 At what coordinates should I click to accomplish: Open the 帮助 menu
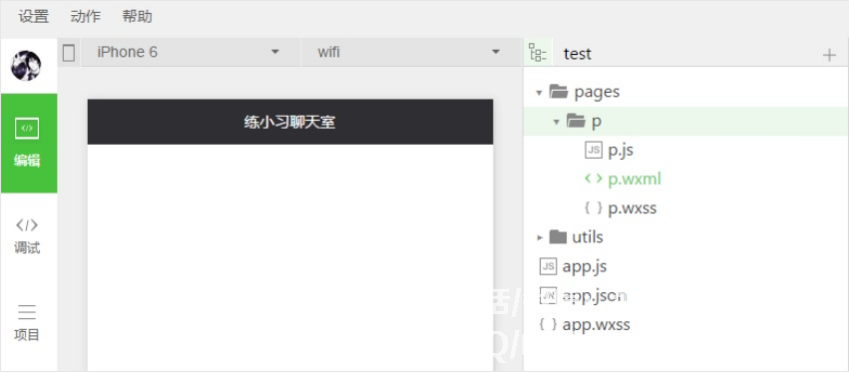(138, 16)
